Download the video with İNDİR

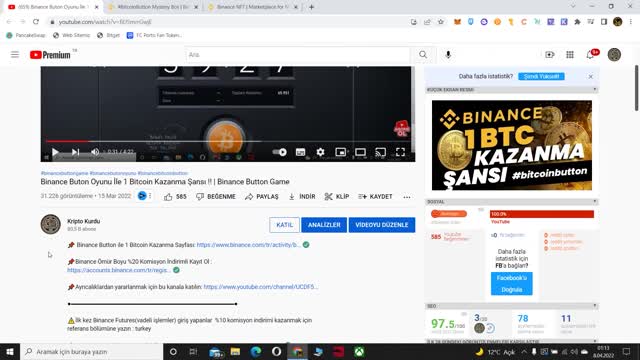302,197
